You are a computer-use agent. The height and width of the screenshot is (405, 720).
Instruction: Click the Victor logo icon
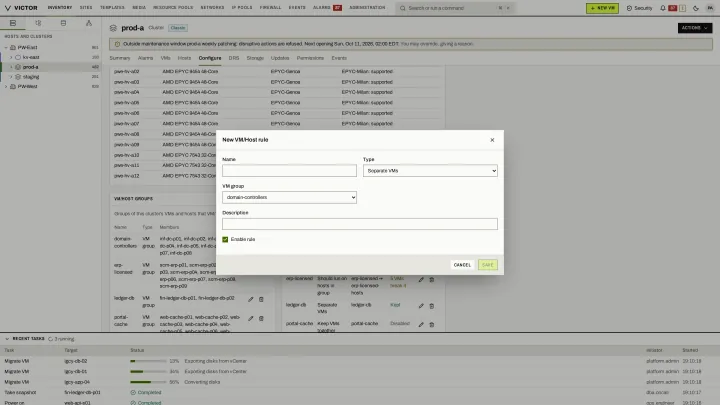coord(8,8)
